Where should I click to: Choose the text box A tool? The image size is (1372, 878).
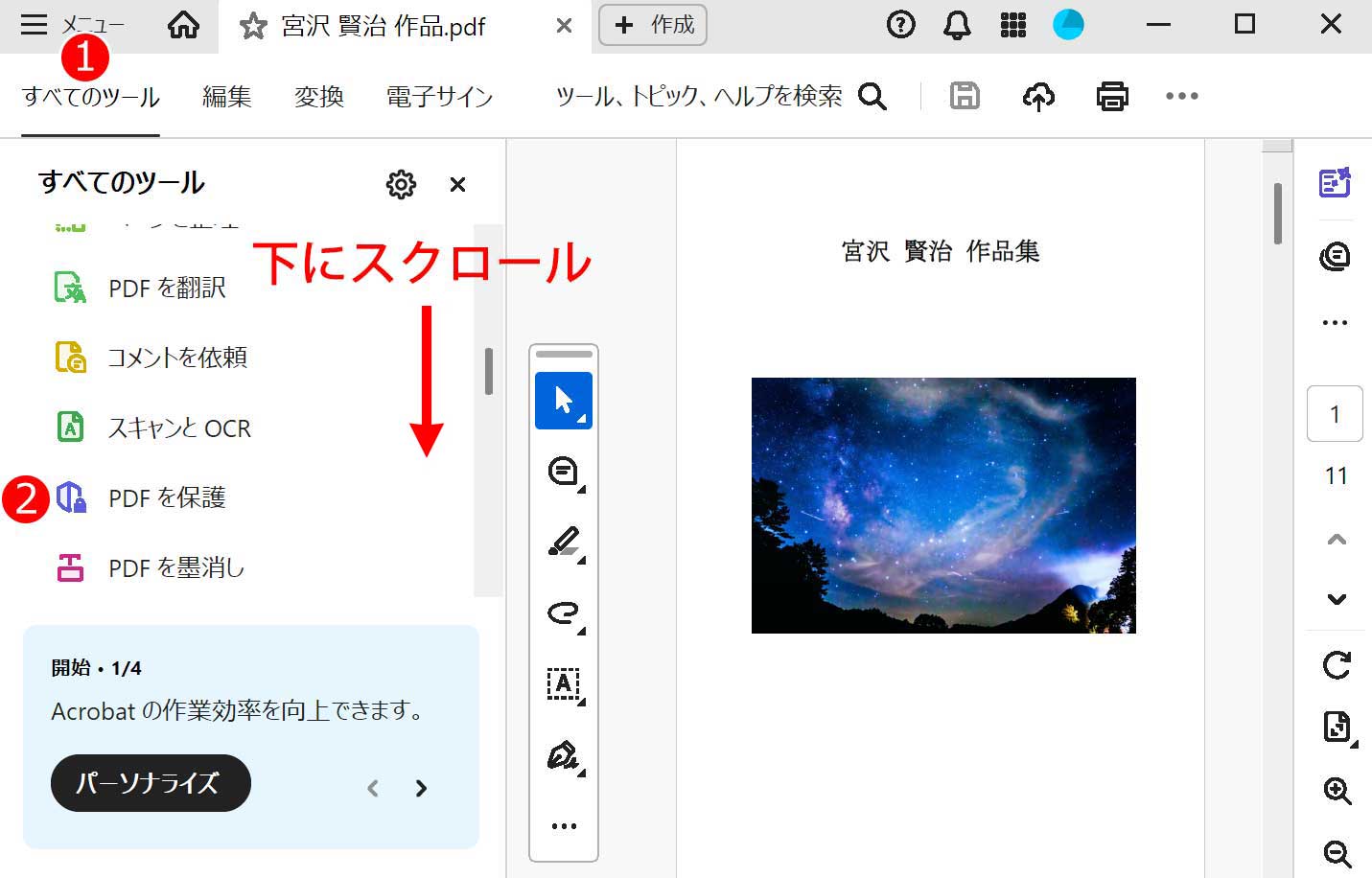coord(564,684)
